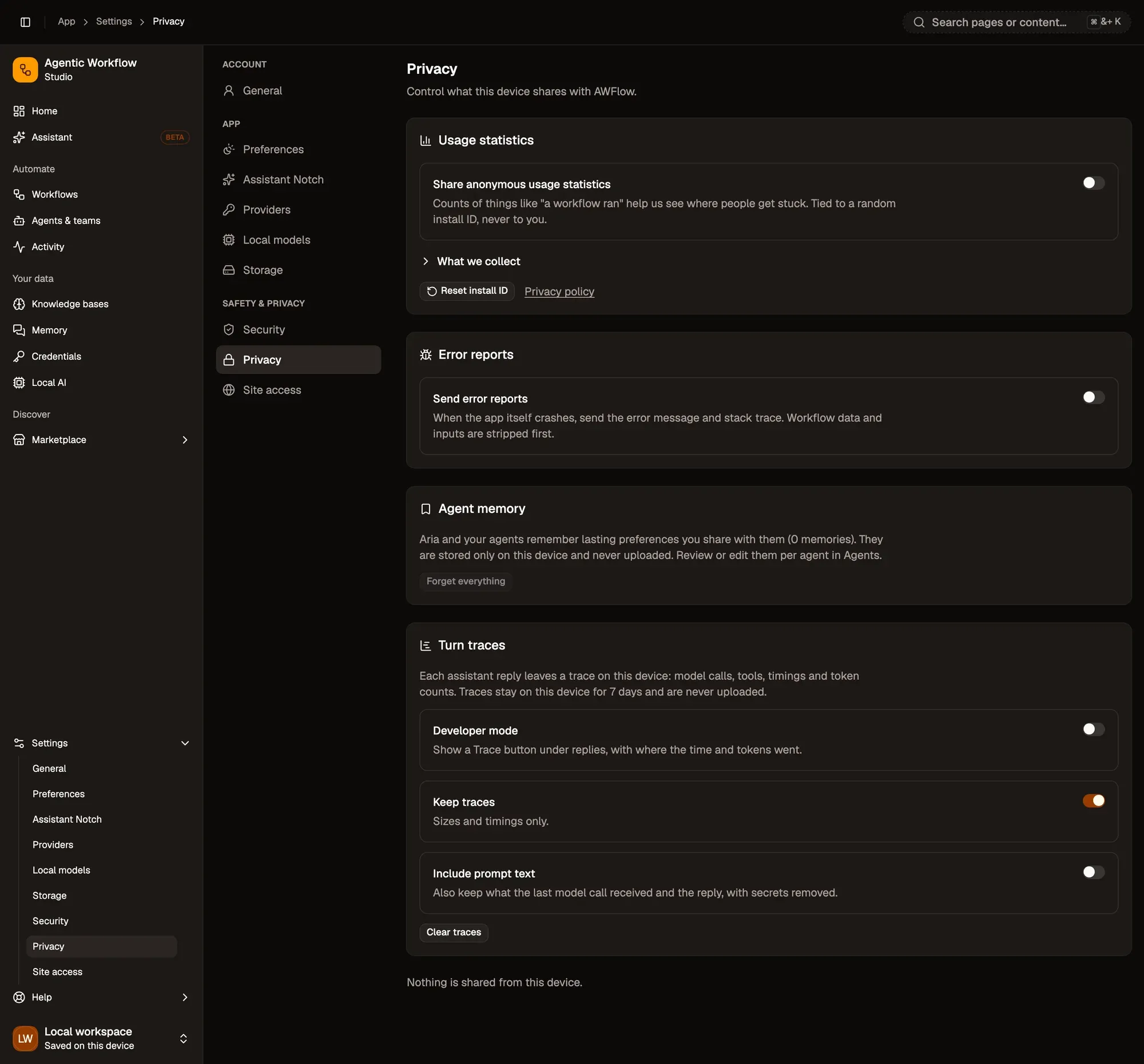Open the Privacy policy link
The width and height of the screenshot is (1144, 1064).
coord(559,292)
